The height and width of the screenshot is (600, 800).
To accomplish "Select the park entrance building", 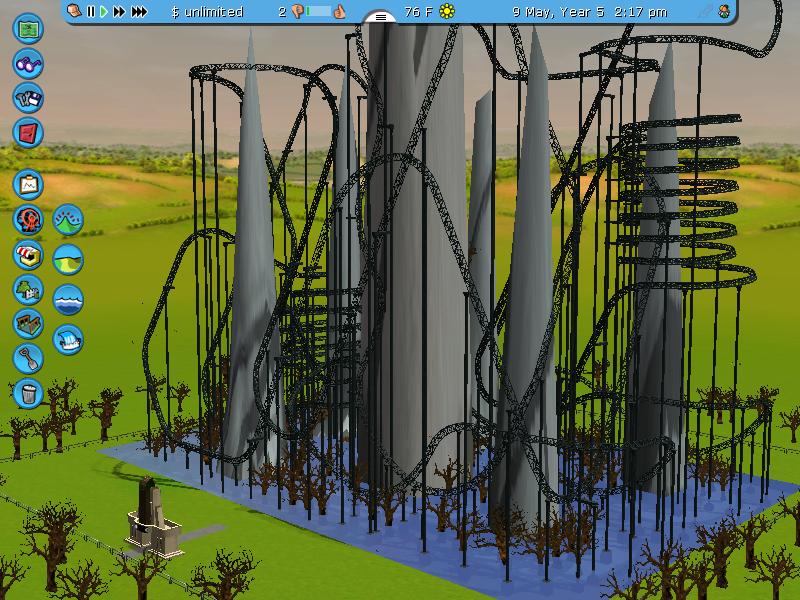I will click(x=153, y=516).
